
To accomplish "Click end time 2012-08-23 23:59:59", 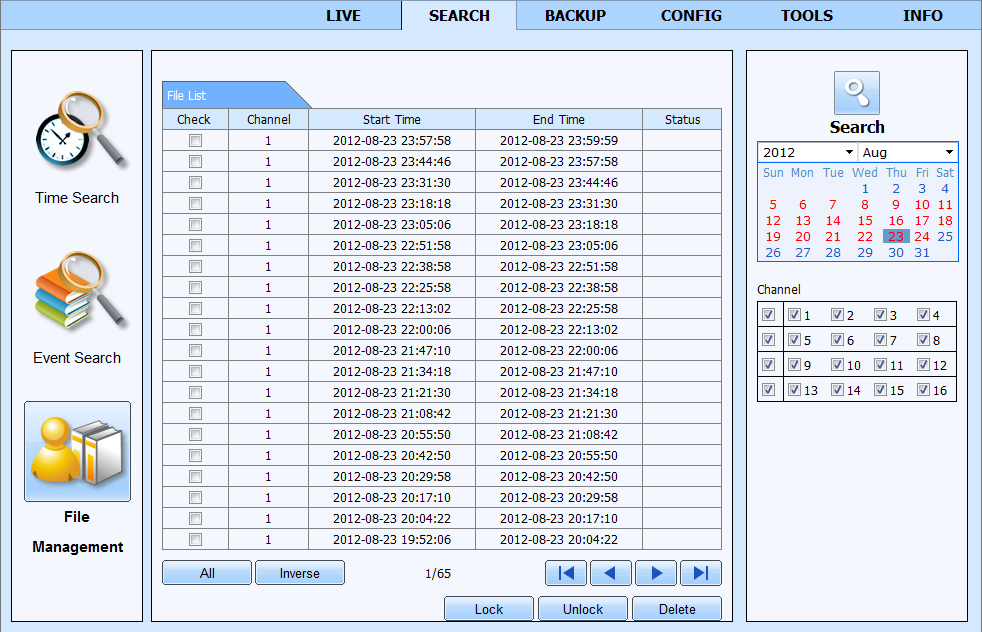I will coord(559,141).
